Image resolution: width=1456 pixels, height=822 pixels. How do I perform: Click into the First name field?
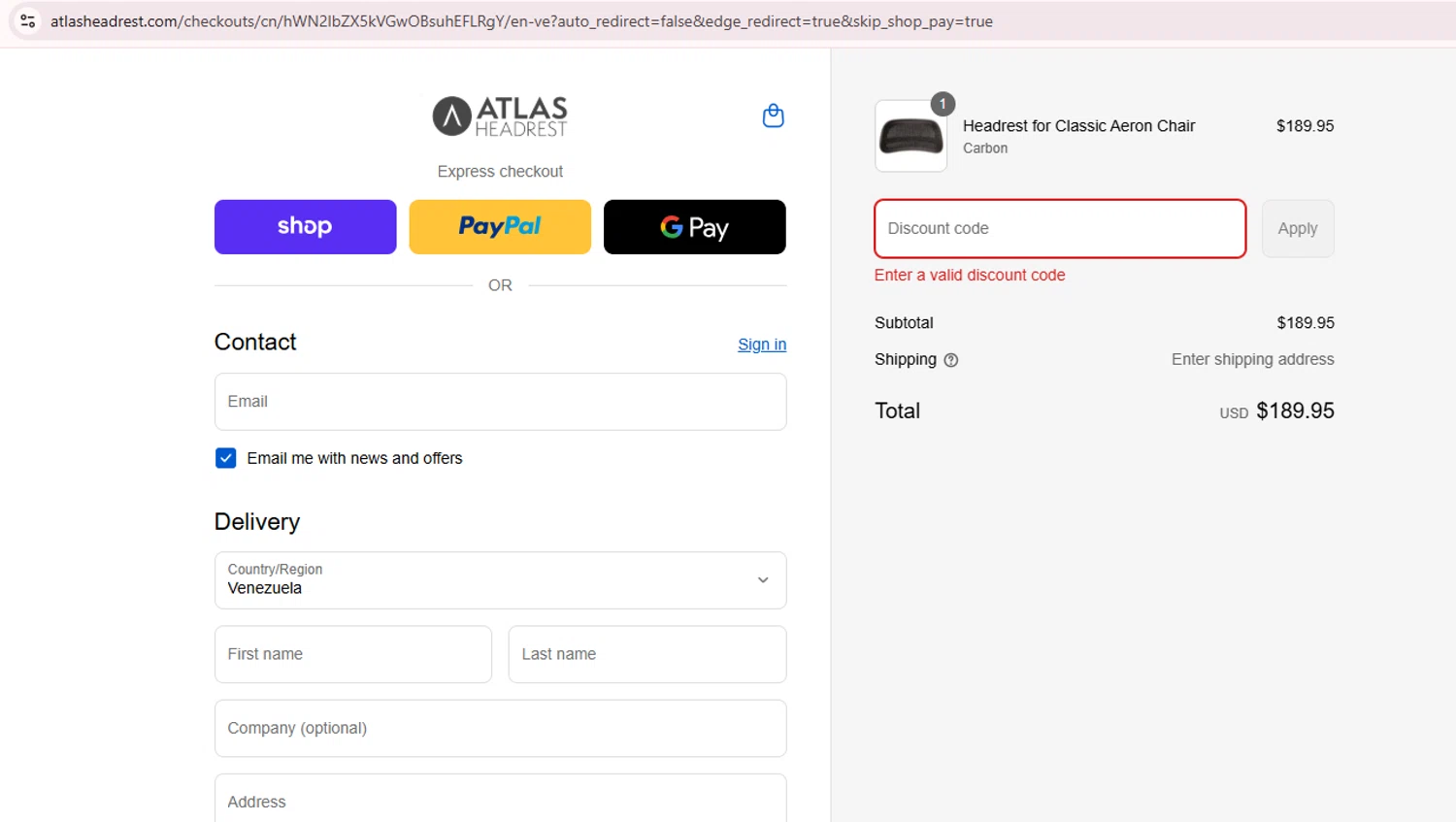[x=353, y=654]
